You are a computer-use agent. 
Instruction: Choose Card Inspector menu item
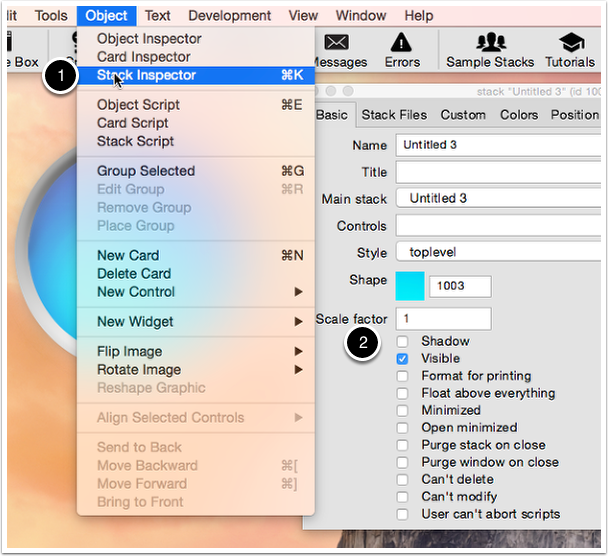coord(196,57)
